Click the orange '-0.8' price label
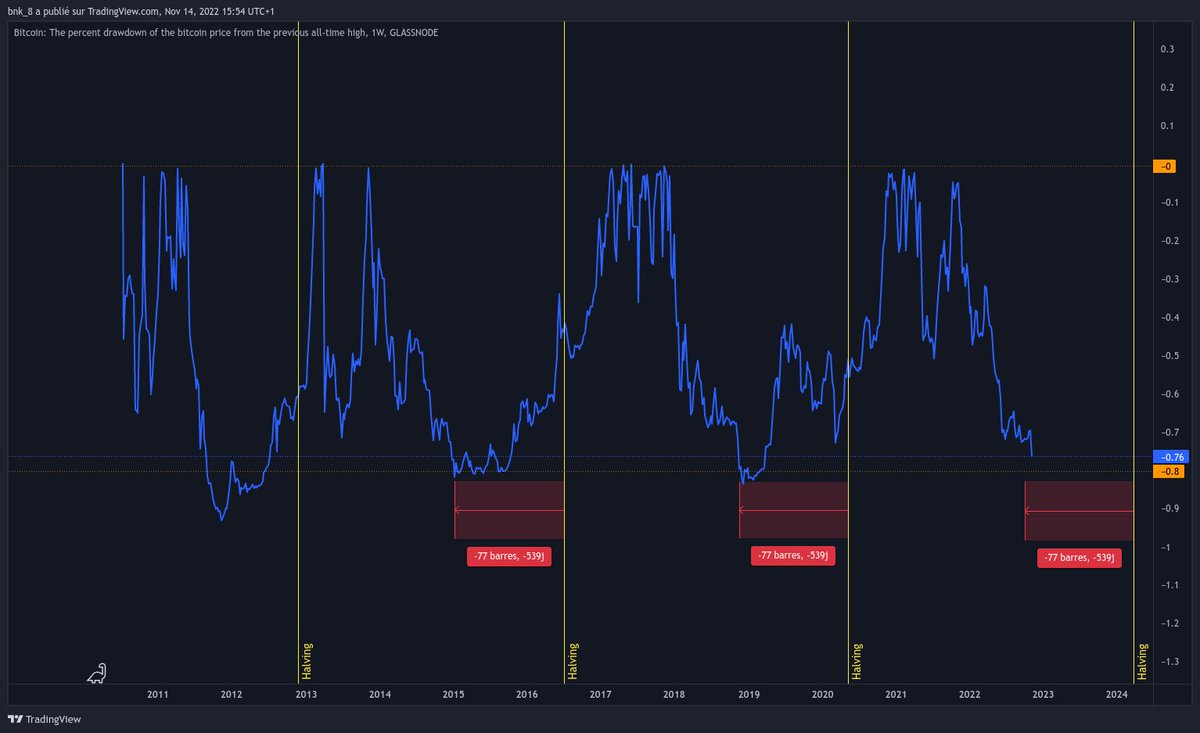The image size is (1200, 733). click(1169, 471)
